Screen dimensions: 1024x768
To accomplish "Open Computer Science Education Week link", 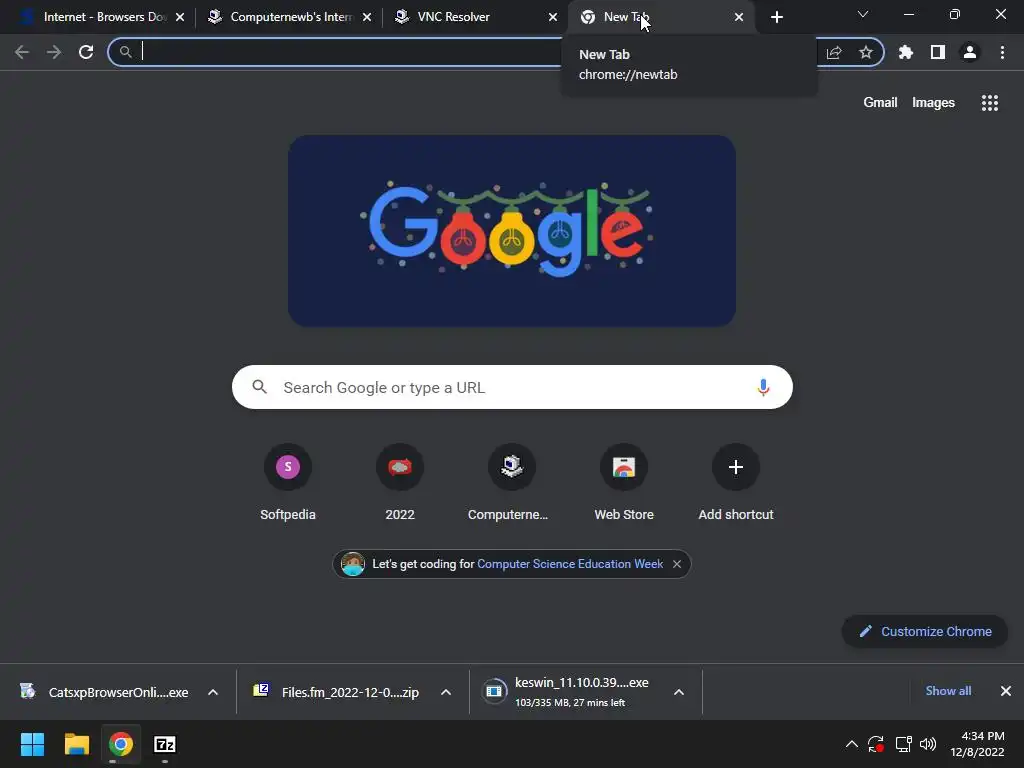I will click(570, 564).
